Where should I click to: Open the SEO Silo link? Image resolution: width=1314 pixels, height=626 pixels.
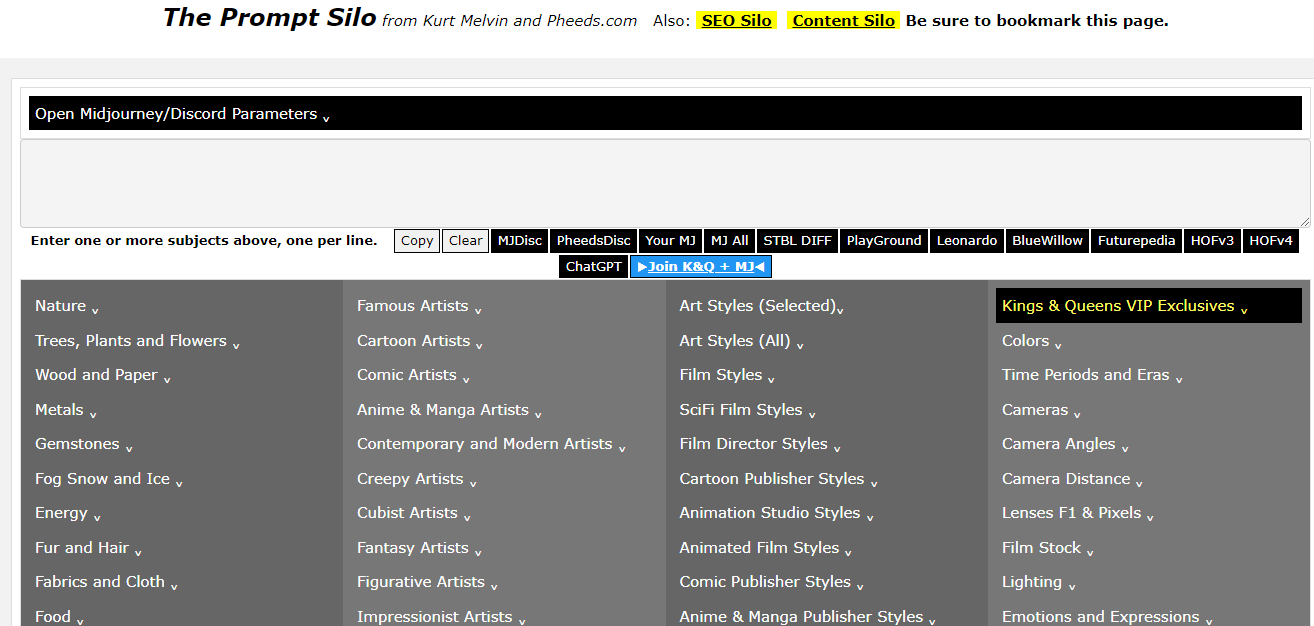coord(736,20)
